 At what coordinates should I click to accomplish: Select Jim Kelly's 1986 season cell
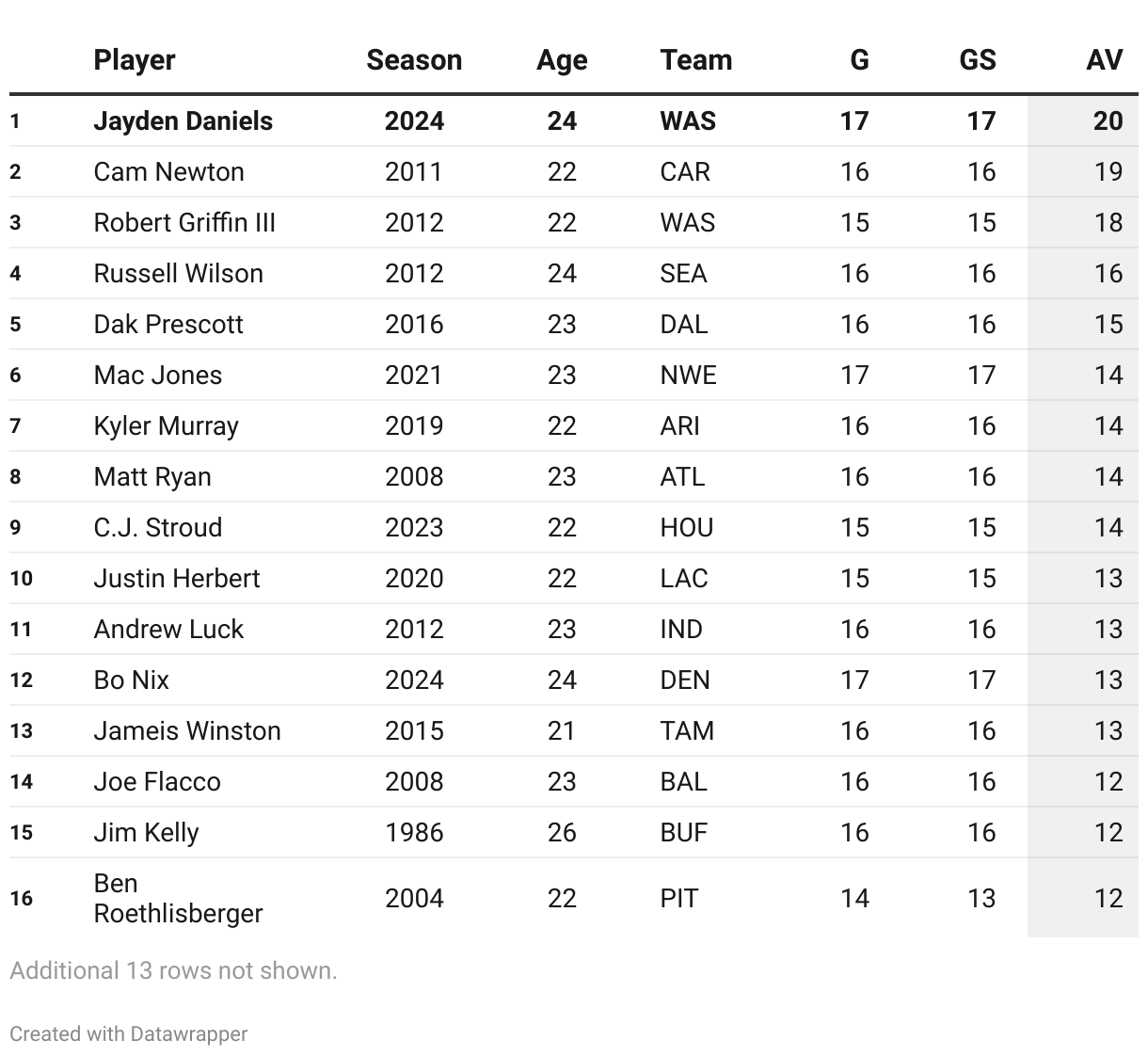coord(414,833)
